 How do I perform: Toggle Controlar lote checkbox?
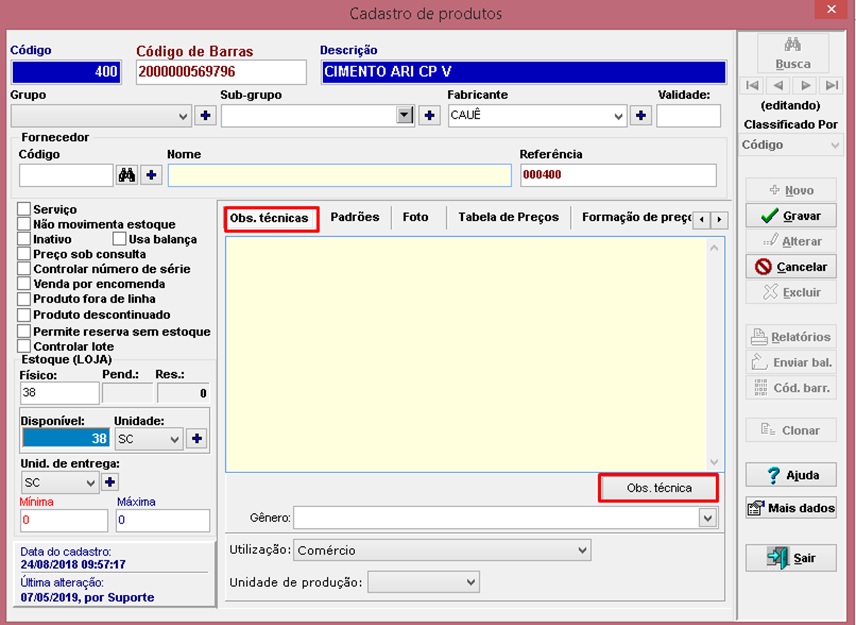point(23,346)
